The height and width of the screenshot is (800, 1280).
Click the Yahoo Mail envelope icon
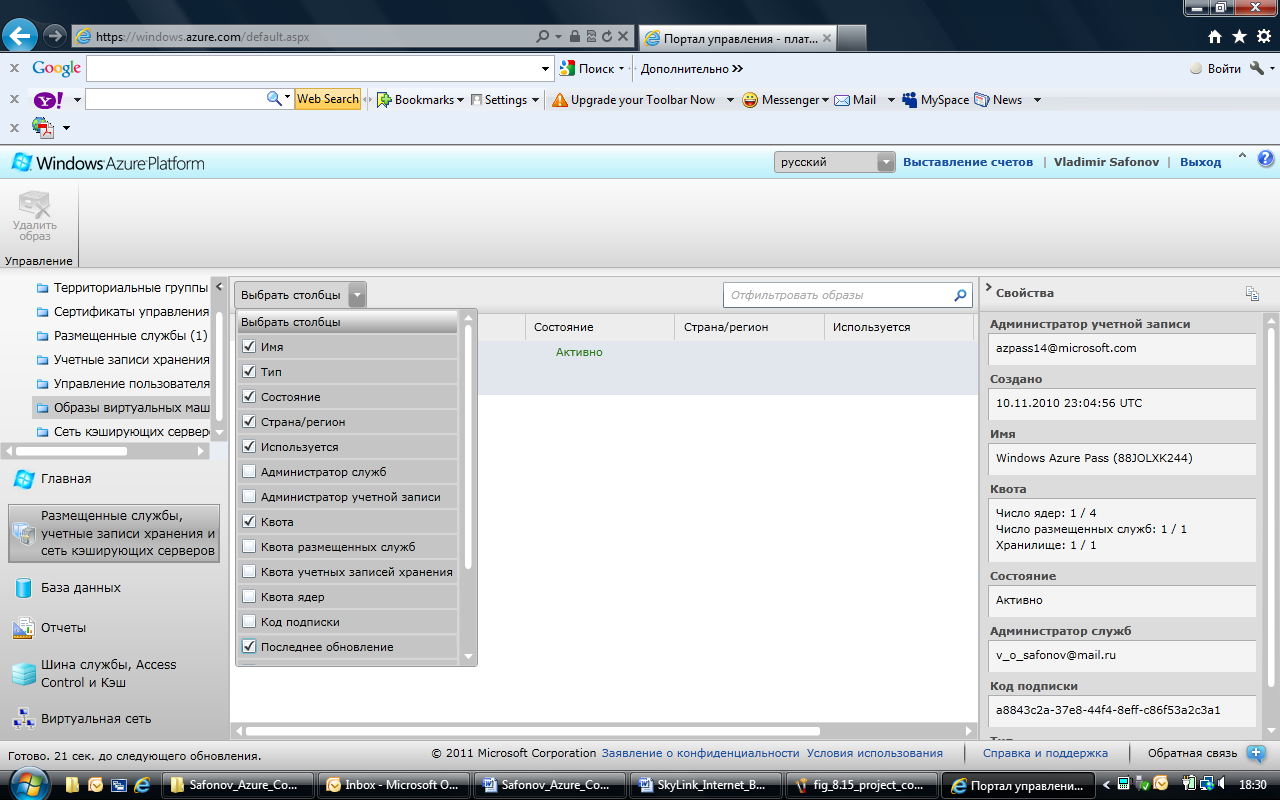[x=842, y=100]
